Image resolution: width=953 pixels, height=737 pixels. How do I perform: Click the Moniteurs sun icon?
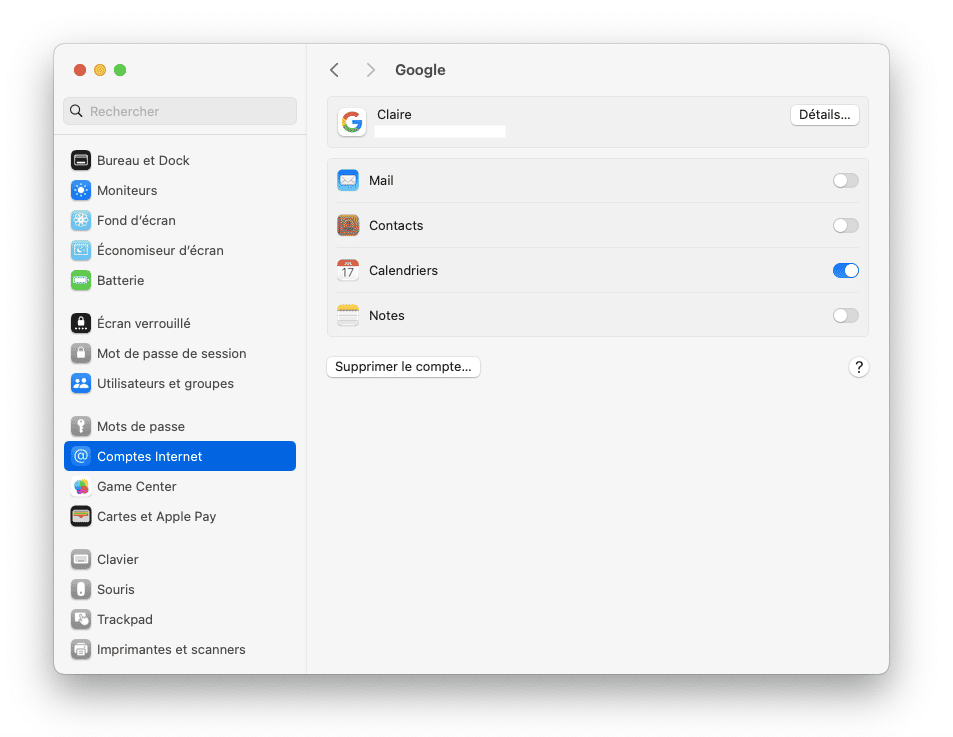click(x=81, y=190)
